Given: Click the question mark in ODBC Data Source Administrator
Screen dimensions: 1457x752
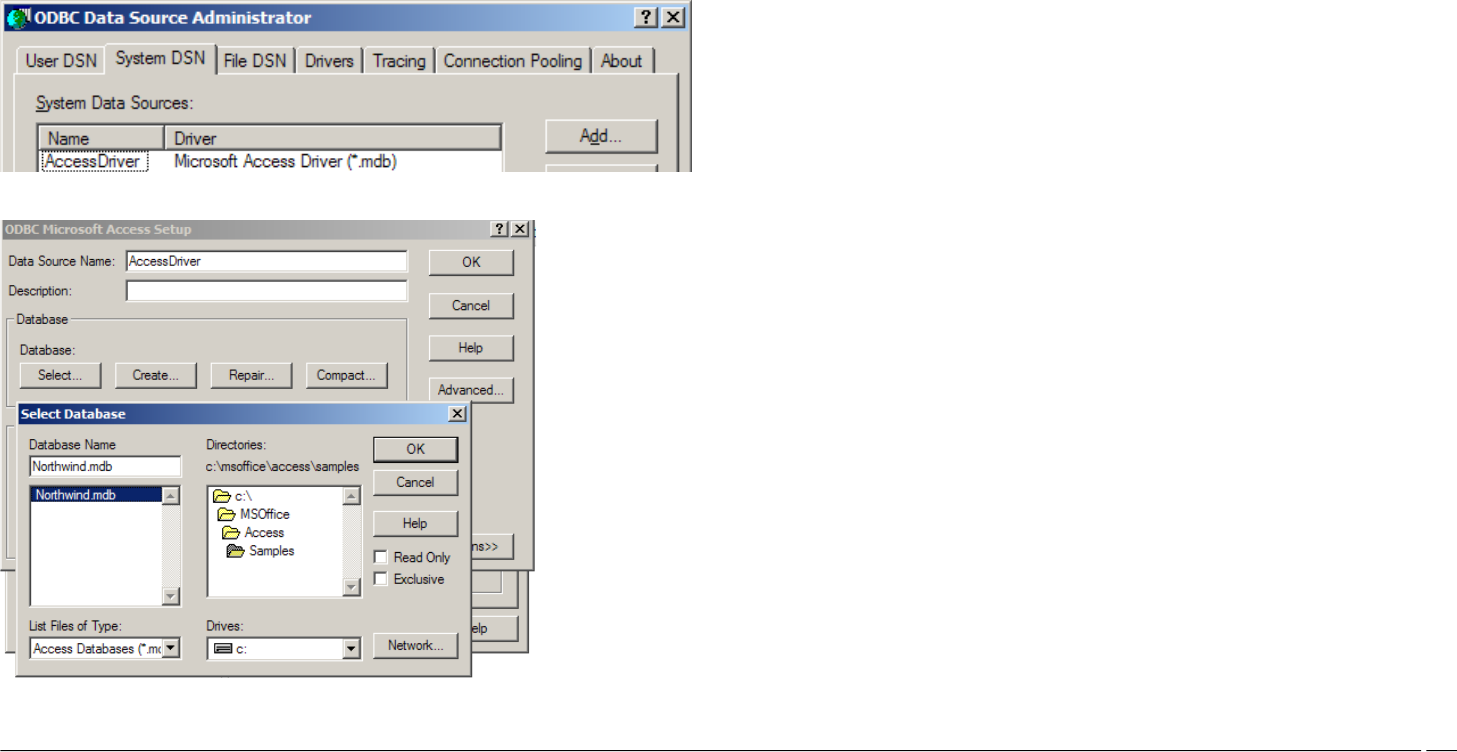Looking at the screenshot, I should click(648, 18).
